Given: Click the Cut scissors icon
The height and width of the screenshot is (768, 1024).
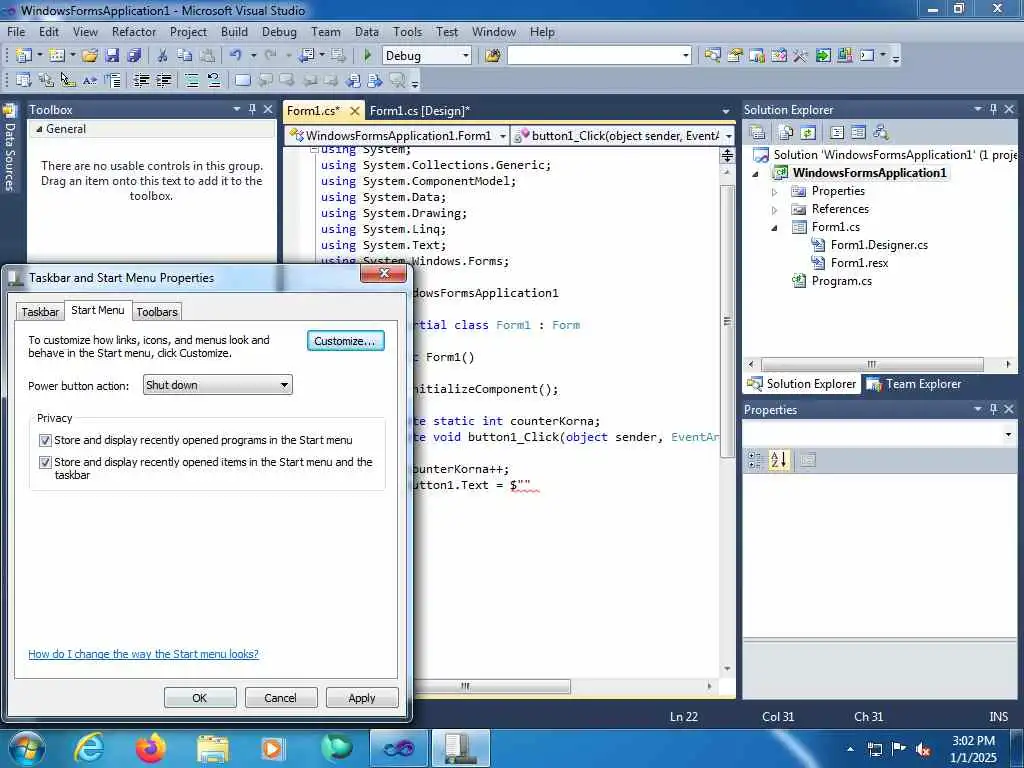Looking at the screenshot, I should point(163,56).
